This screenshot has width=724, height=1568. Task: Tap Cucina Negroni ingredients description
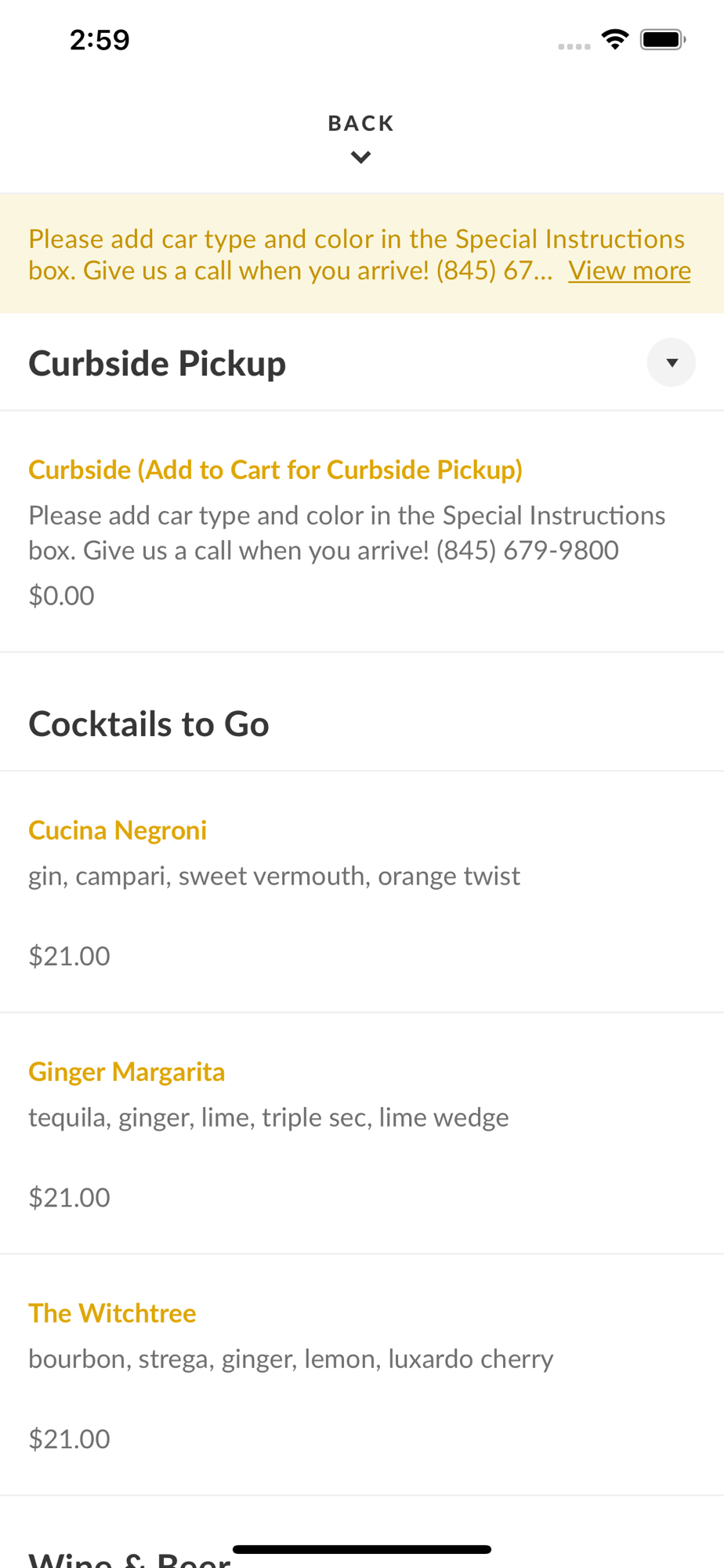274,876
